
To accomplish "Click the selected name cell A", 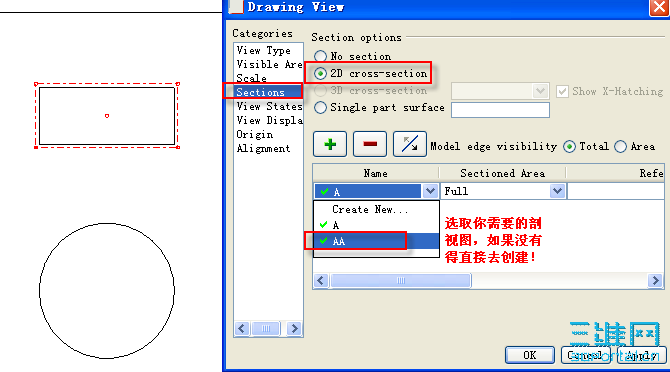I will tap(367, 191).
